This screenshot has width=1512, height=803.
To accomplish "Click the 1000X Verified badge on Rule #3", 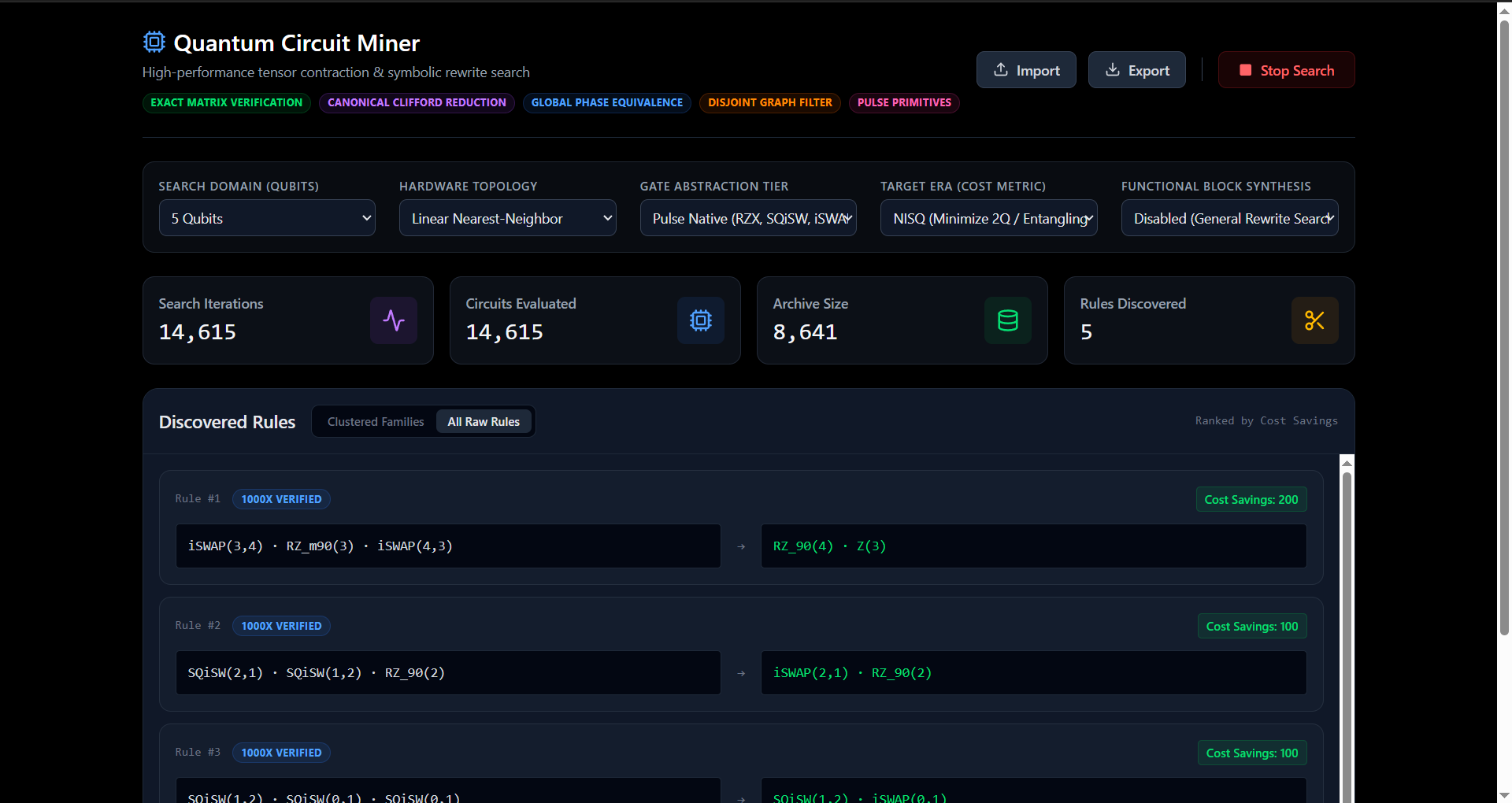I will [x=281, y=753].
